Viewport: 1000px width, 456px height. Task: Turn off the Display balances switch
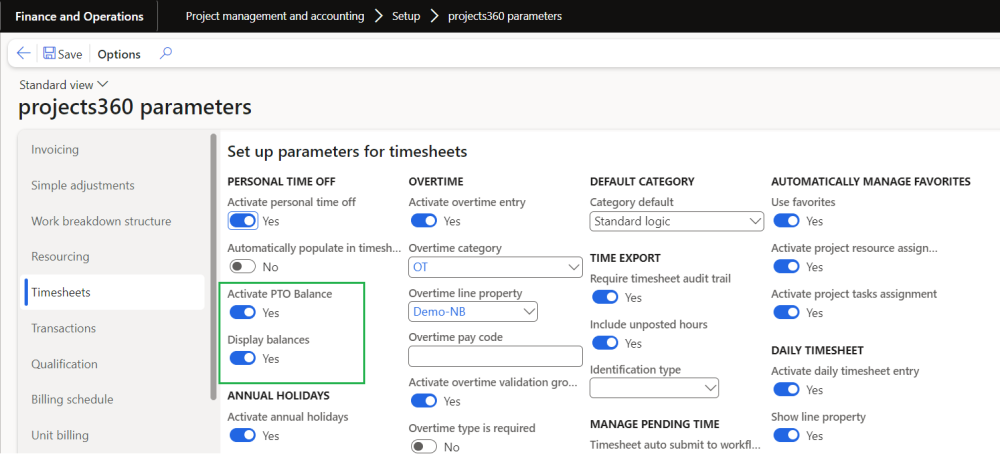tap(242, 358)
